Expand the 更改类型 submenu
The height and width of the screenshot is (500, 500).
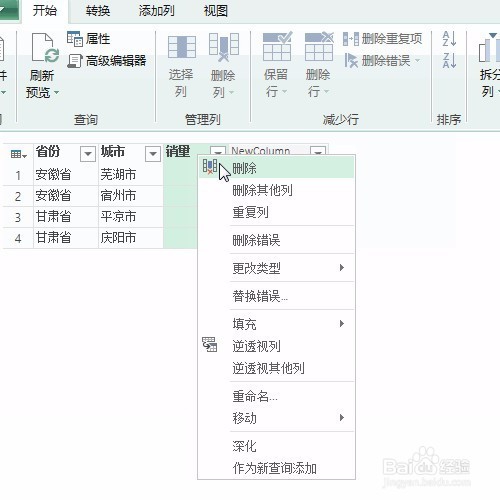pos(276,268)
